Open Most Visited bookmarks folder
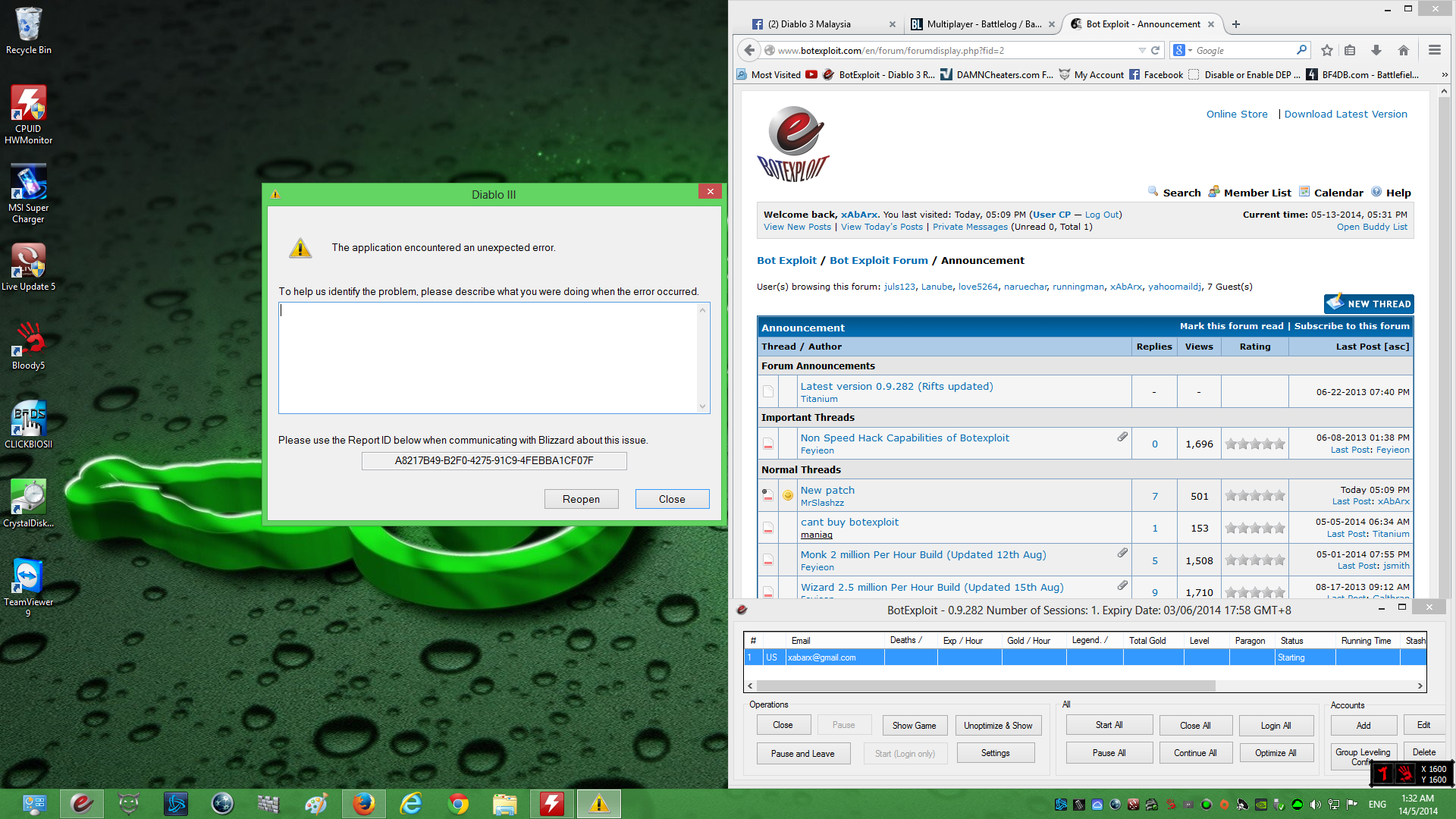The width and height of the screenshot is (1456, 819). [x=769, y=74]
